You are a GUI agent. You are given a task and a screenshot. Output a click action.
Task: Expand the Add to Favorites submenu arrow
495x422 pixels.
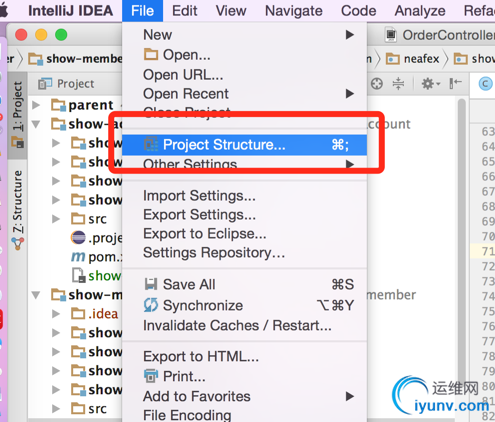click(x=349, y=396)
